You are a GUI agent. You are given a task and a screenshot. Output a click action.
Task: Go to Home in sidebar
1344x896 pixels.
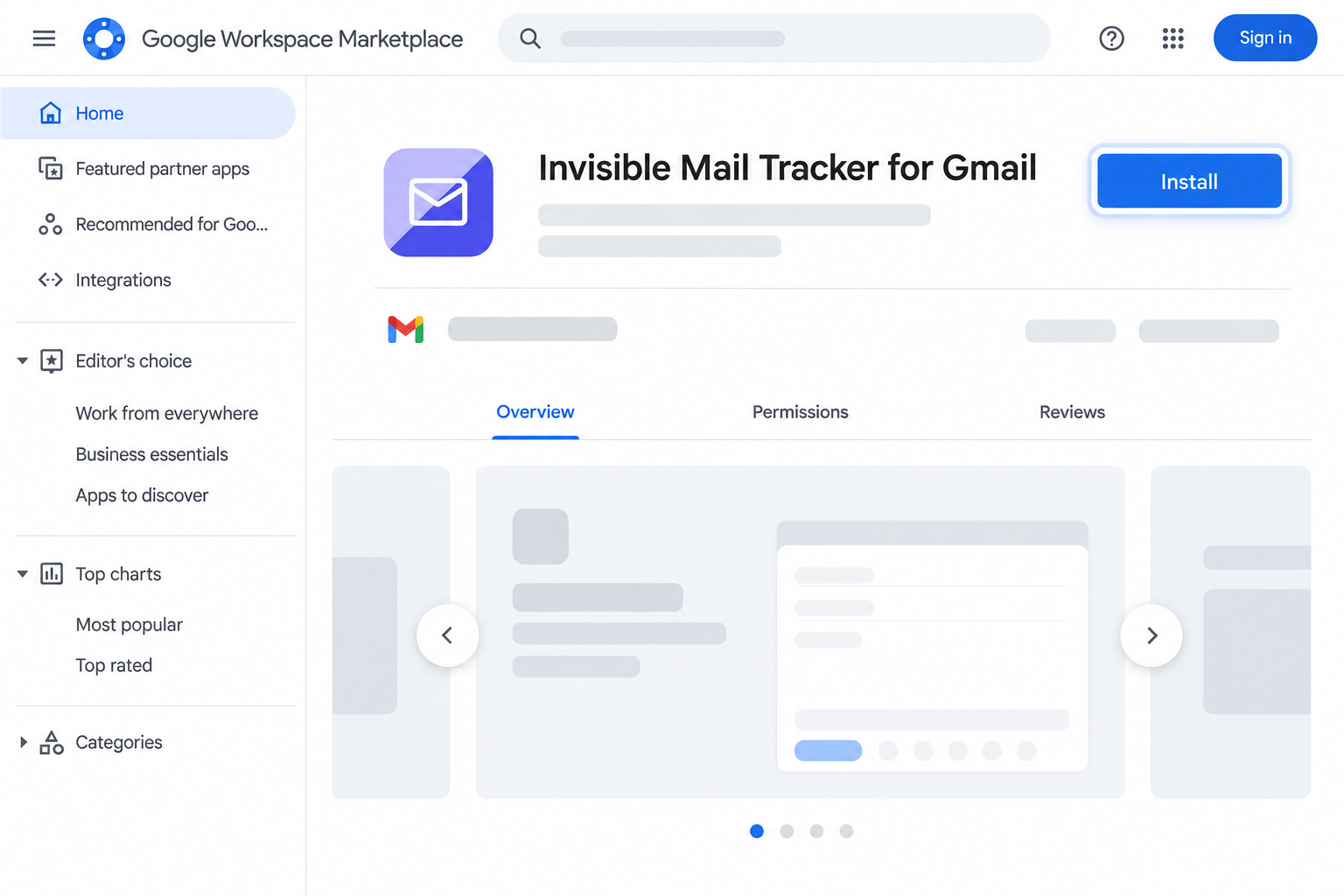click(x=148, y=113)
